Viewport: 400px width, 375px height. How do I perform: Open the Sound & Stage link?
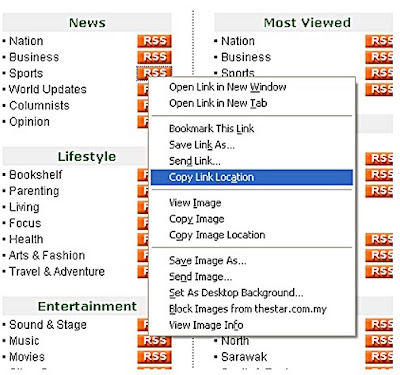point(48,324)
